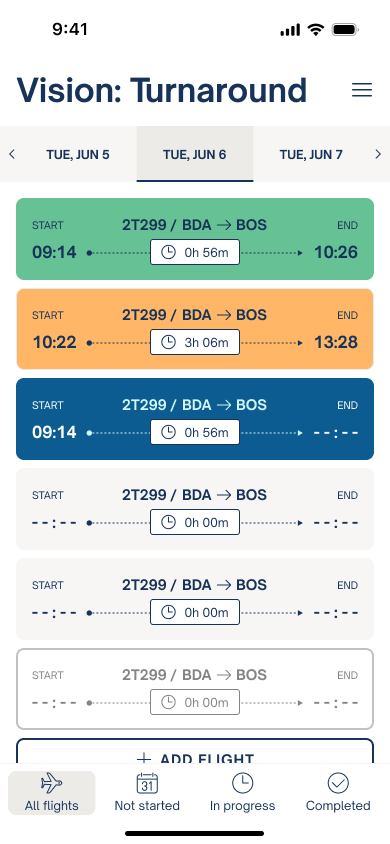
Task: Switch to TUE, JUN 5 tab
Action: point(77,154)
